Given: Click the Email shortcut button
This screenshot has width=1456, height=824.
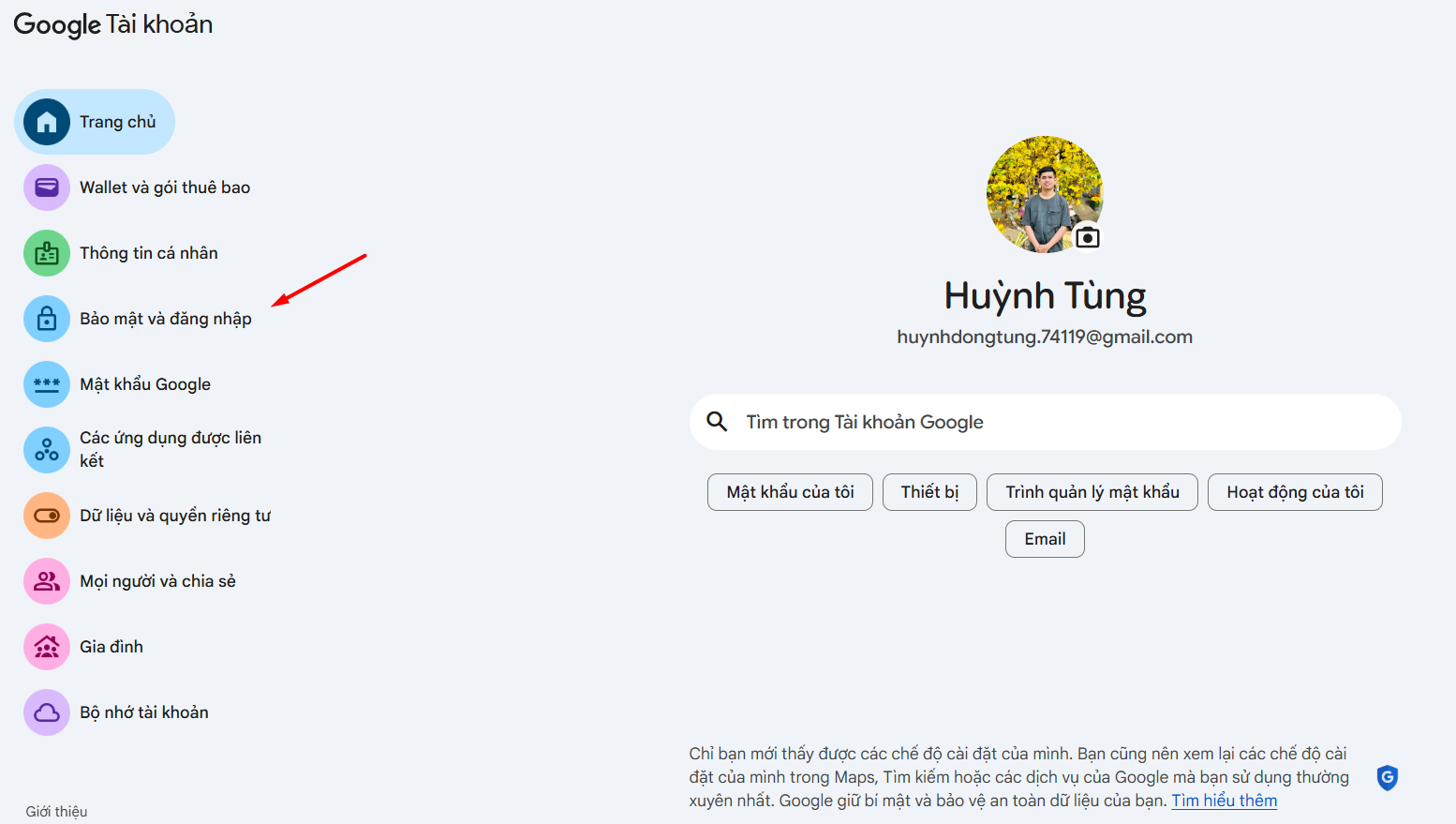Looking at the screenshot, I should pos(1045,539).
